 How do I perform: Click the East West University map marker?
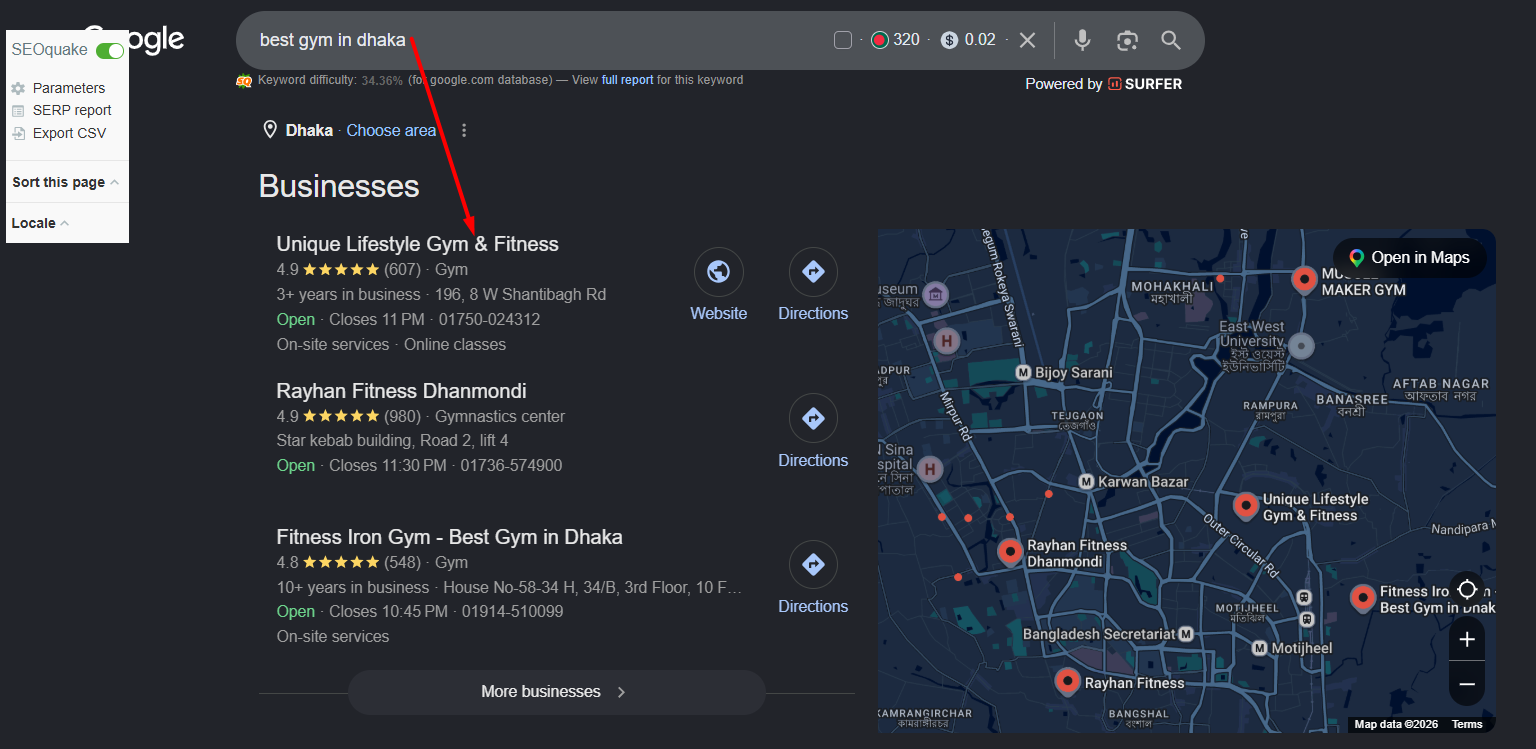pos(1301,346)
